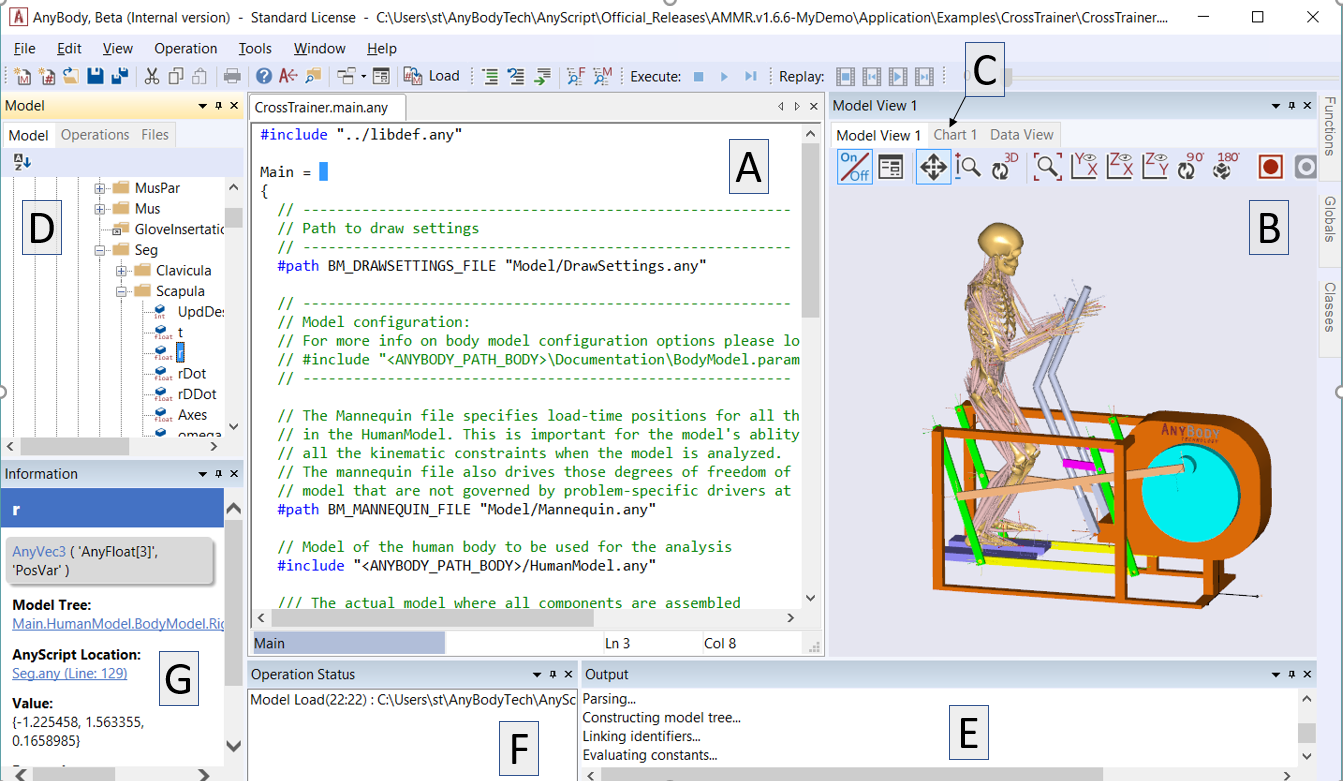
Task: Switch to the YX plane view
Action: [x=1083, y=167]
